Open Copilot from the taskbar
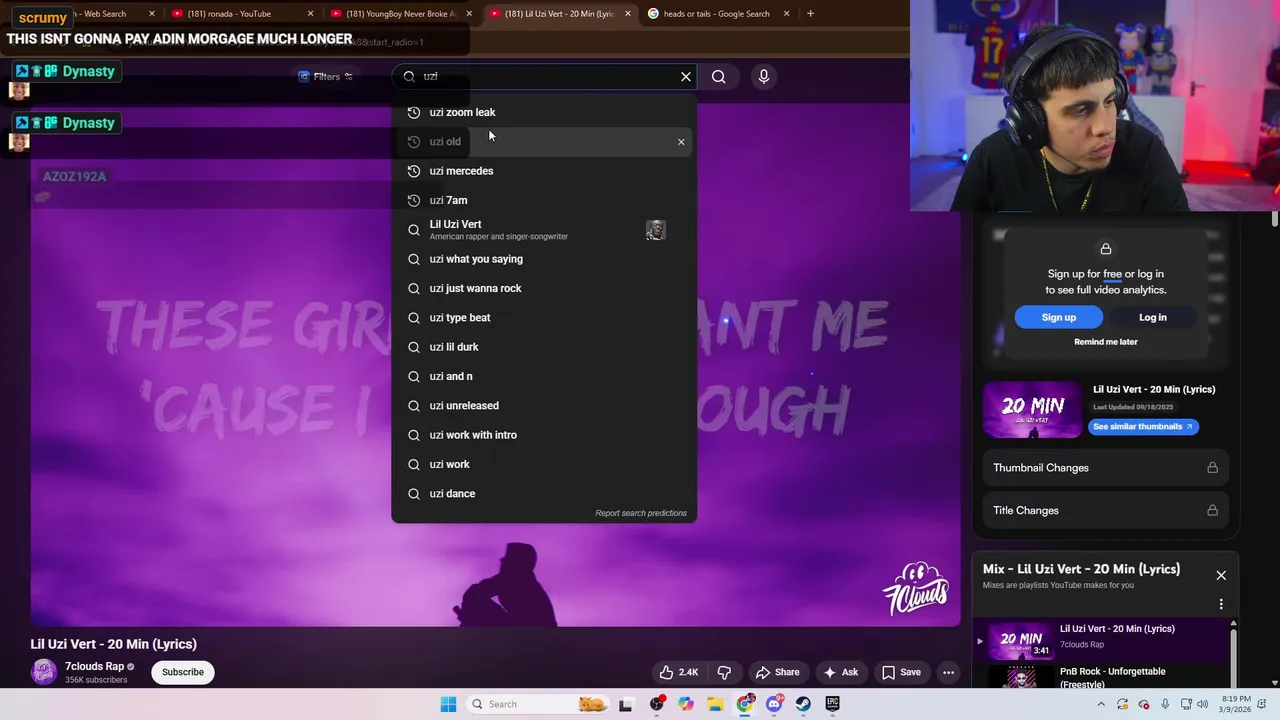Screen dimensions: 1280x720 click(686, 704)
